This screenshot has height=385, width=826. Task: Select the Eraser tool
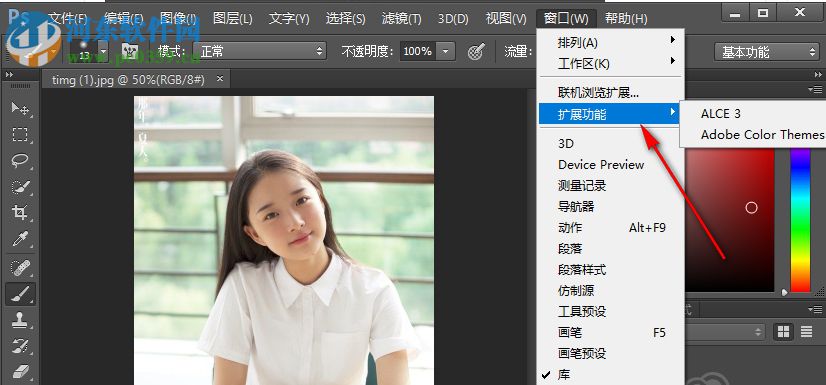pos(20,372)
